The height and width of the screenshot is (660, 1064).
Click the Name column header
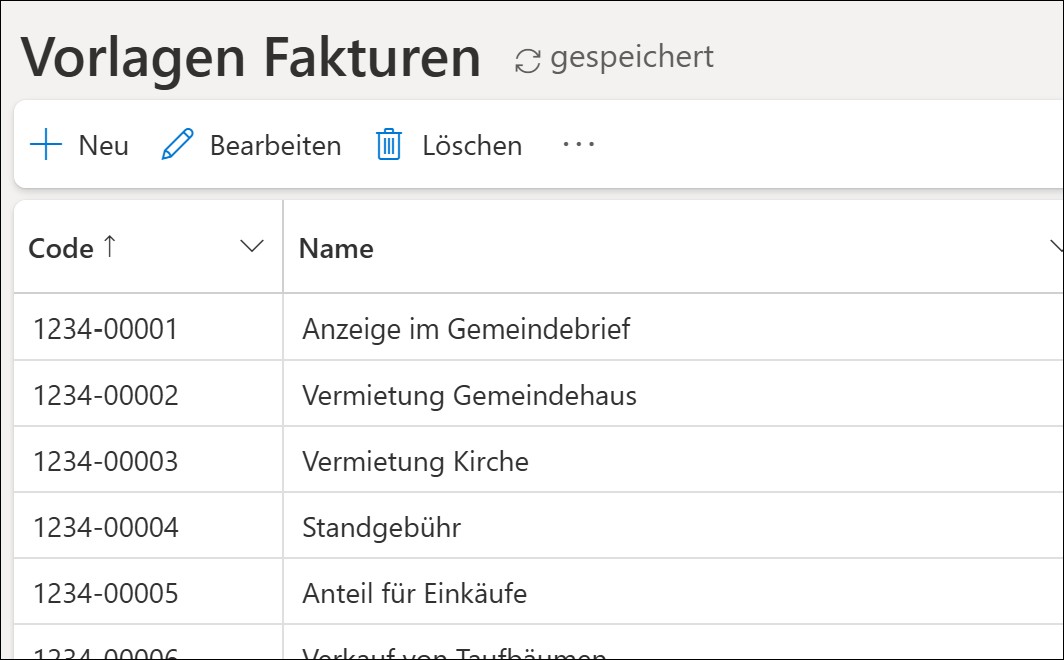(336, 248)
